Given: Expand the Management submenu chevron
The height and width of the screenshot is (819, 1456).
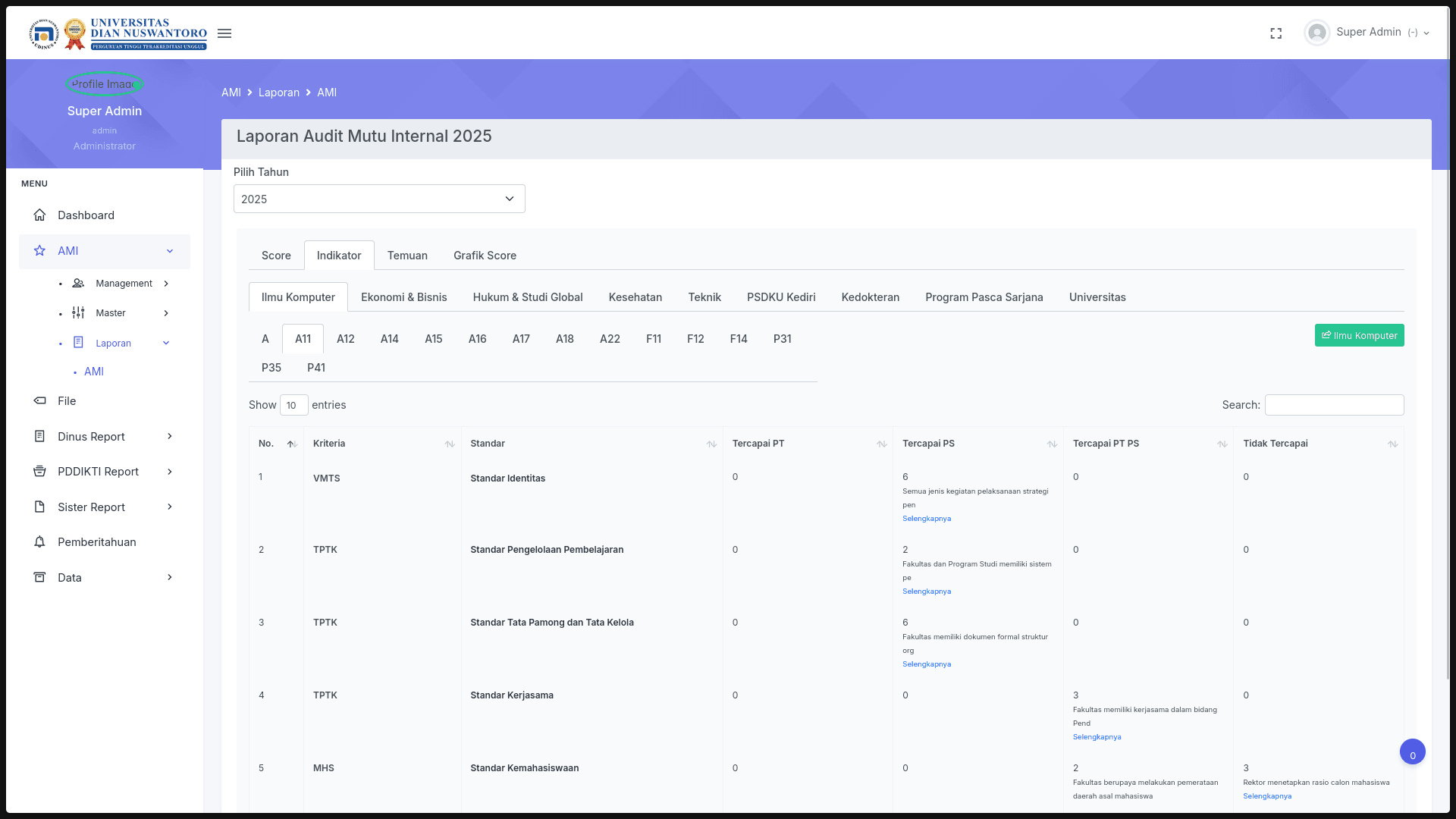Looking at the screenshot, I should [166, 284].
